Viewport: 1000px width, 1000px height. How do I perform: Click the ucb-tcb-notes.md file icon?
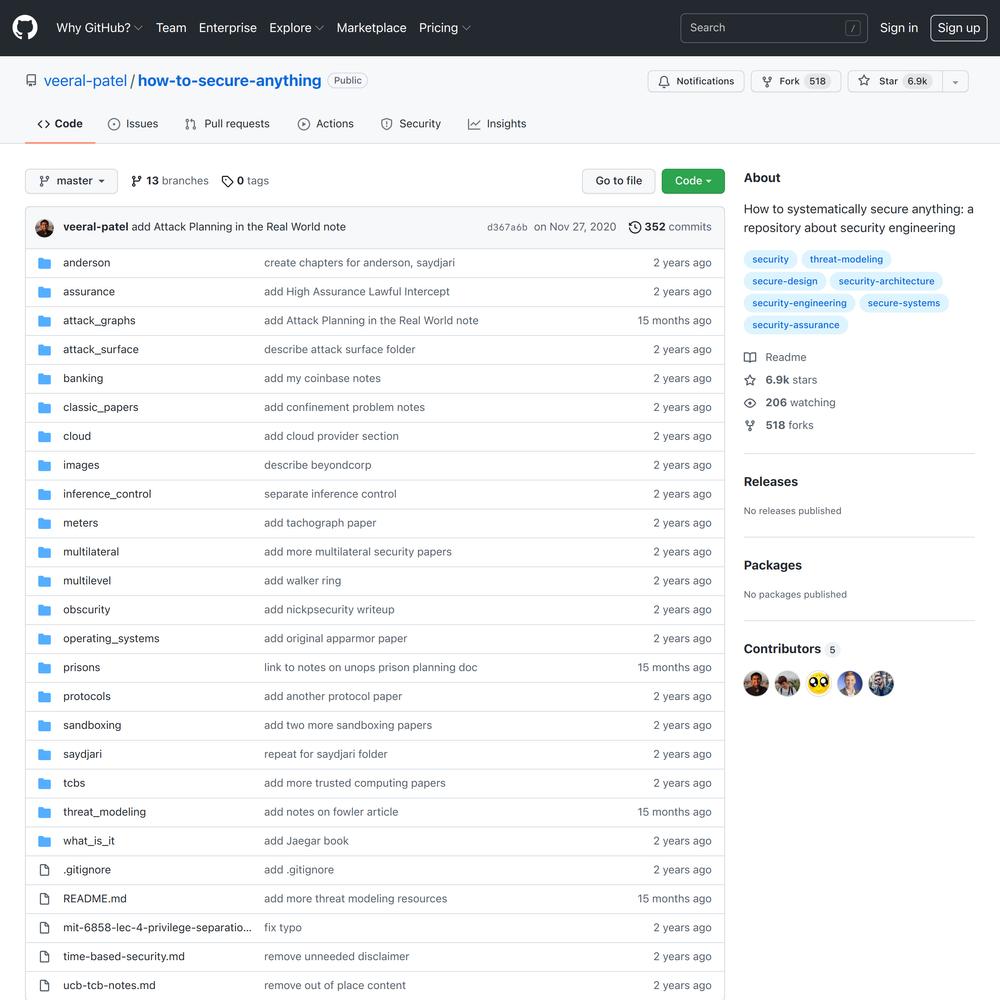tap(44, 985)
